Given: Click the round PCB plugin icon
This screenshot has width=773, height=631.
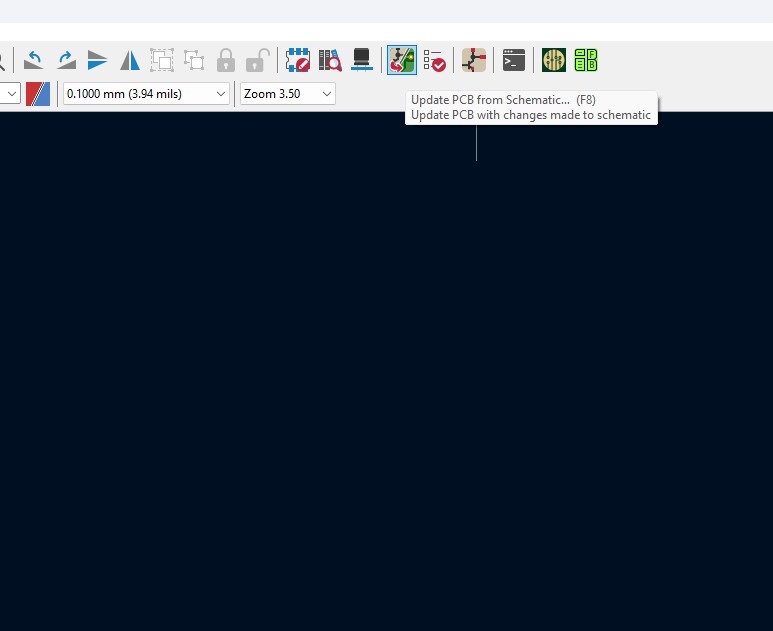Looking at the screenshot, I should 554,60.
